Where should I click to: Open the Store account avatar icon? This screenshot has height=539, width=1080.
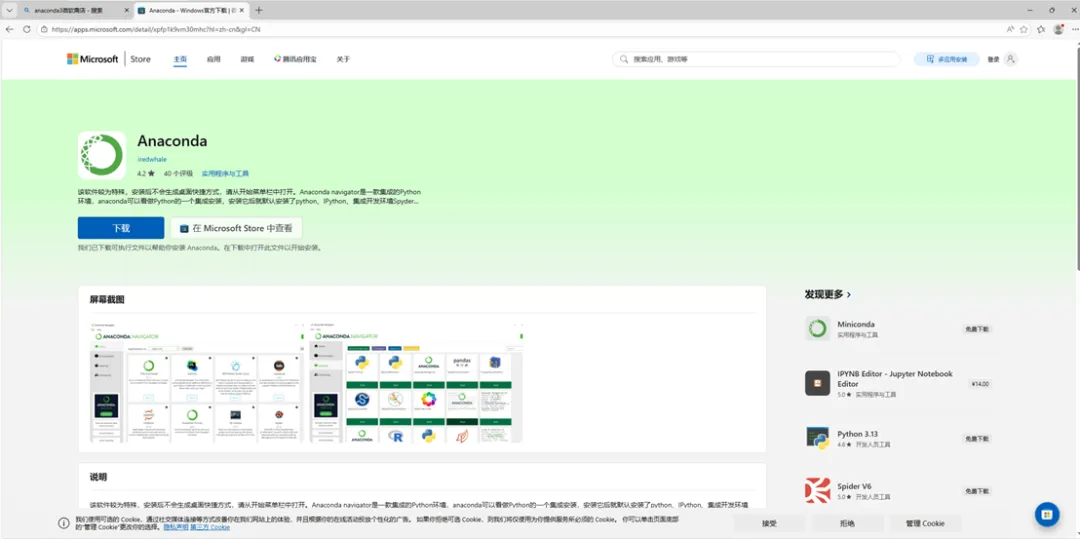tap(1010, 59)
